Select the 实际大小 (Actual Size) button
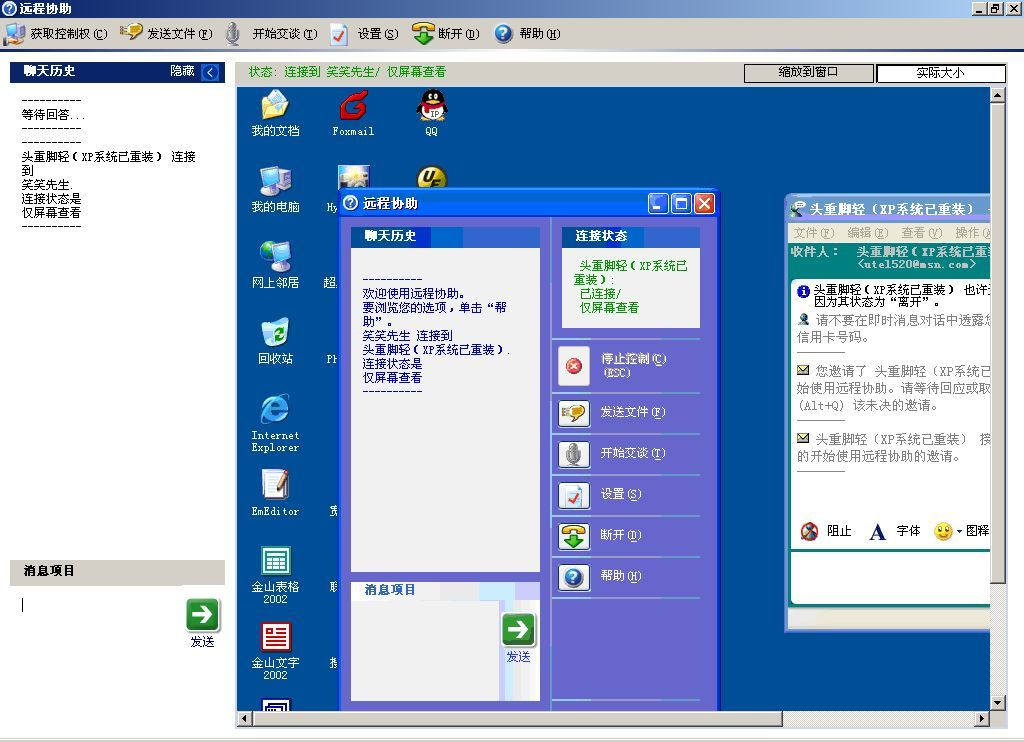 [940, 73]
